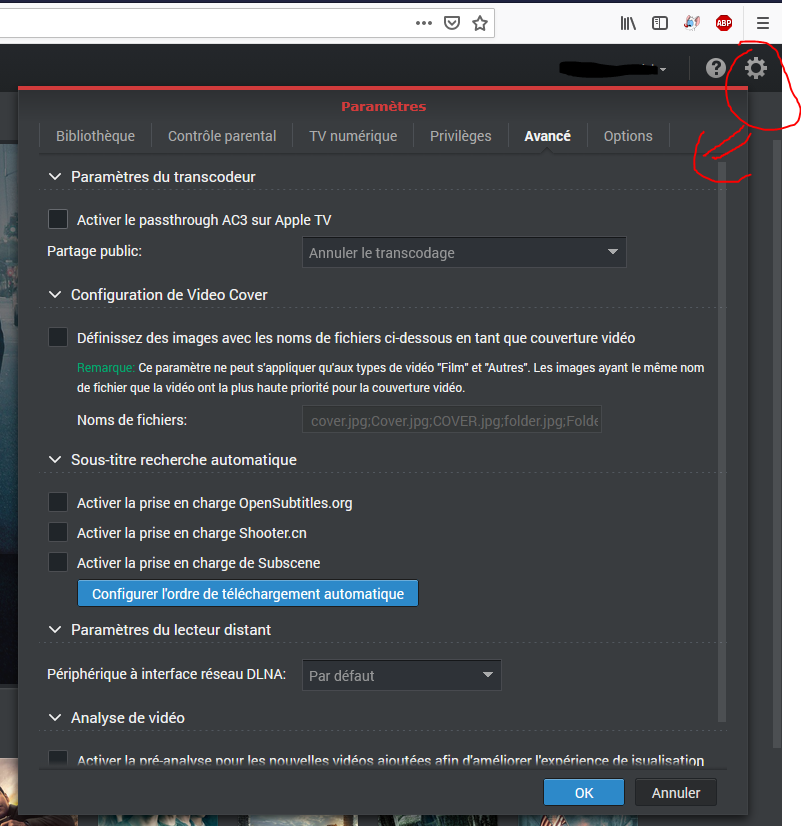Screen dimensions: 801x826
Task: Toggle pre-analysis of new videos checkbox
Action: click(x=58, y=759)
